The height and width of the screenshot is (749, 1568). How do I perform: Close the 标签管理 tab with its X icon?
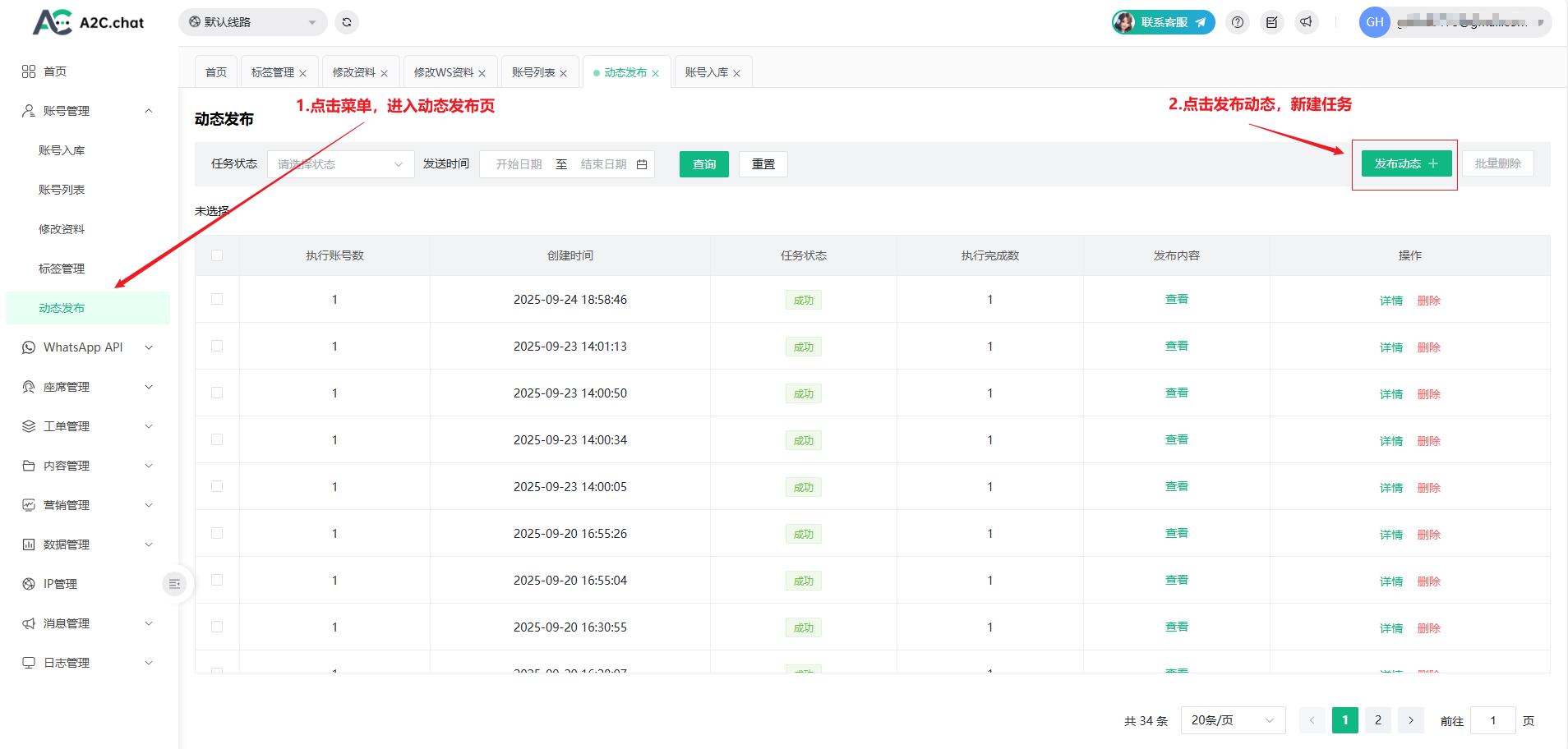pyautogui.click(x=303, y=74)
